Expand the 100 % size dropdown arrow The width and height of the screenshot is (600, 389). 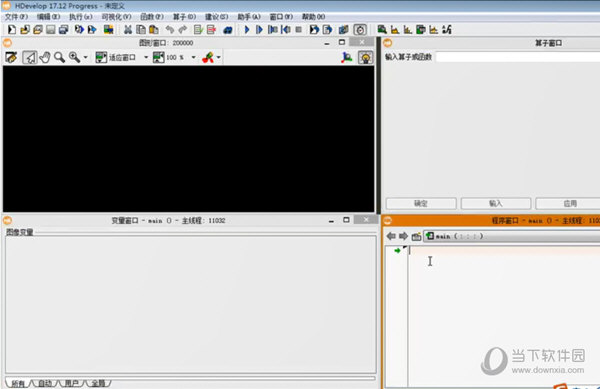(194, 57)
